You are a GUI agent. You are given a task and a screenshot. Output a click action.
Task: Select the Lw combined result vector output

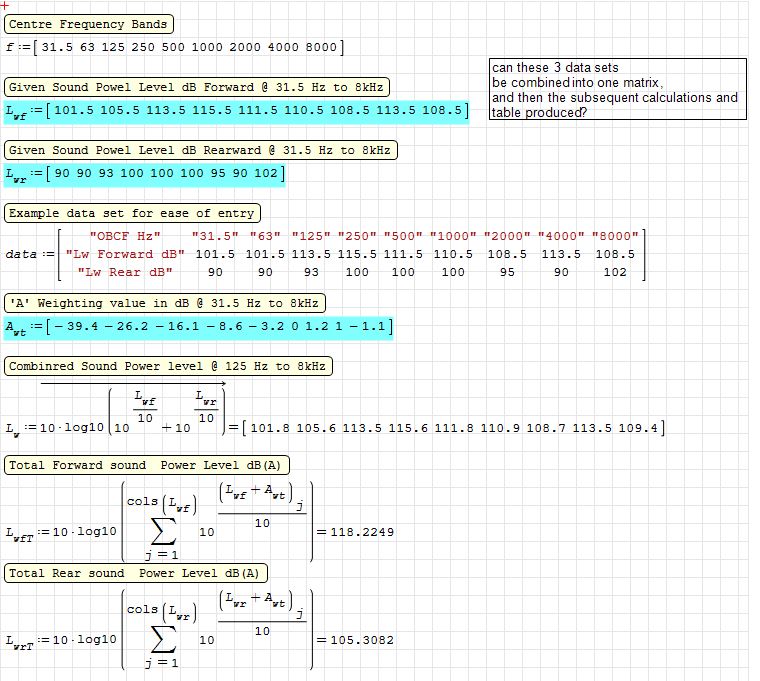(453, 428)
